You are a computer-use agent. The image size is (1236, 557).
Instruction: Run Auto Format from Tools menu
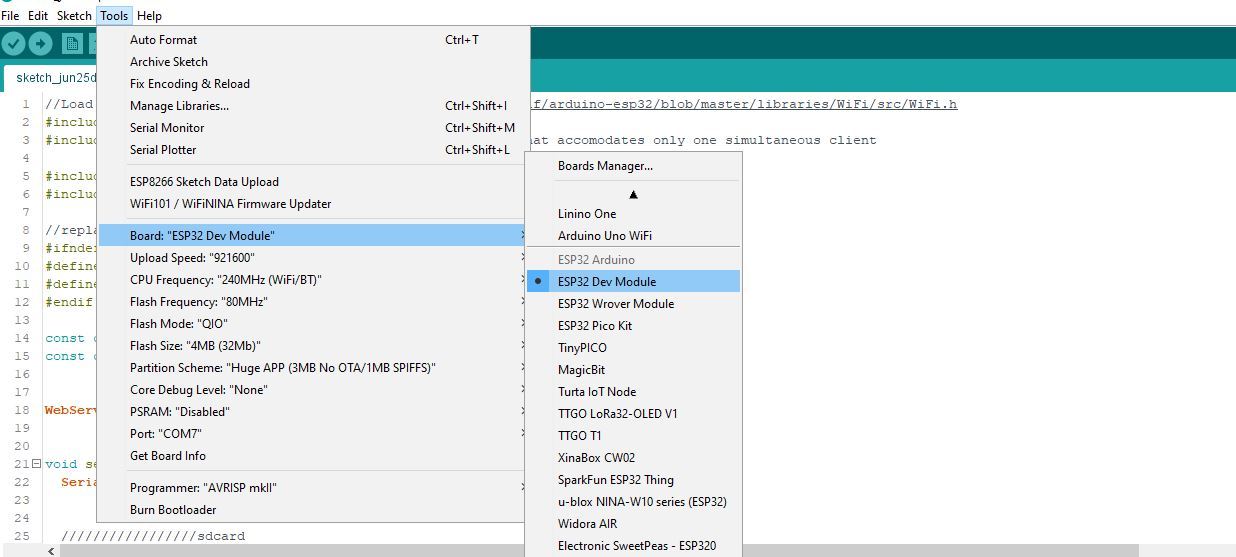click(x=313, y=40)
